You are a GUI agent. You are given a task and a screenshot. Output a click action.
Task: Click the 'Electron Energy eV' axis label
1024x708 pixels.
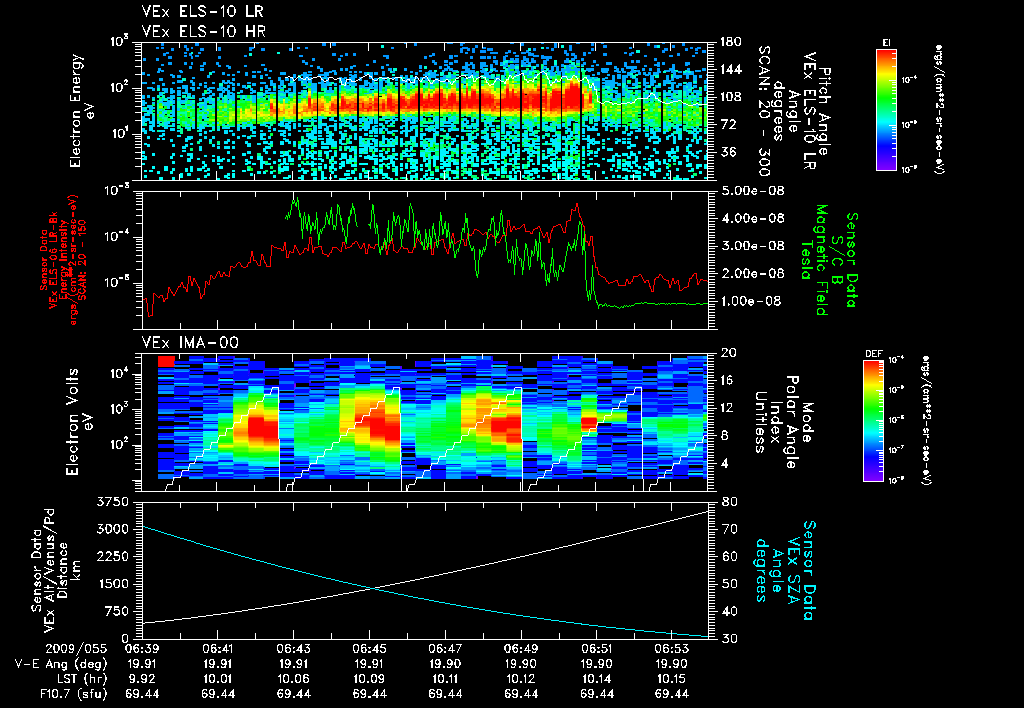(x=82, y=111)
